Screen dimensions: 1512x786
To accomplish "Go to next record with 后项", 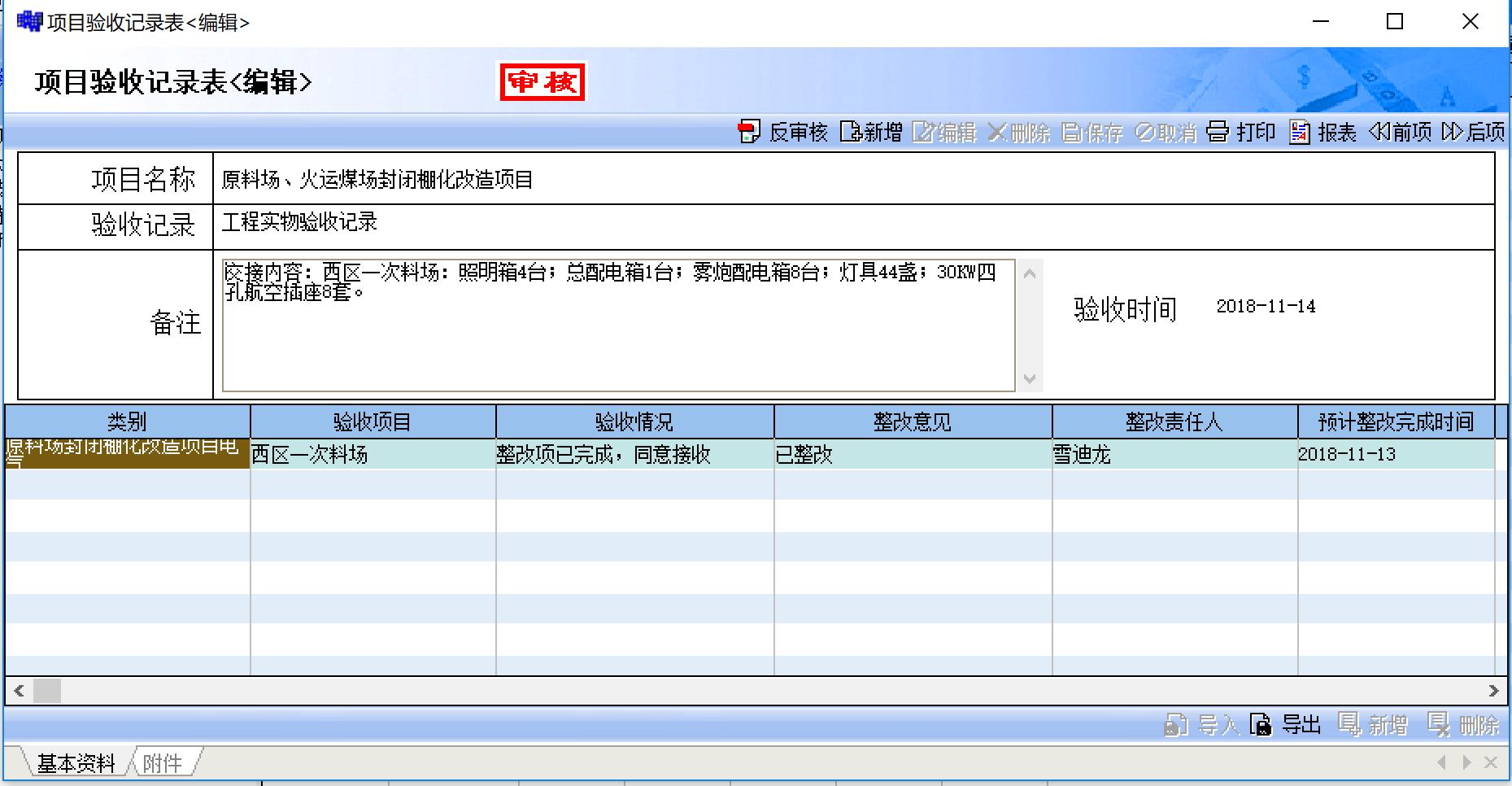I will [1452, 132].
